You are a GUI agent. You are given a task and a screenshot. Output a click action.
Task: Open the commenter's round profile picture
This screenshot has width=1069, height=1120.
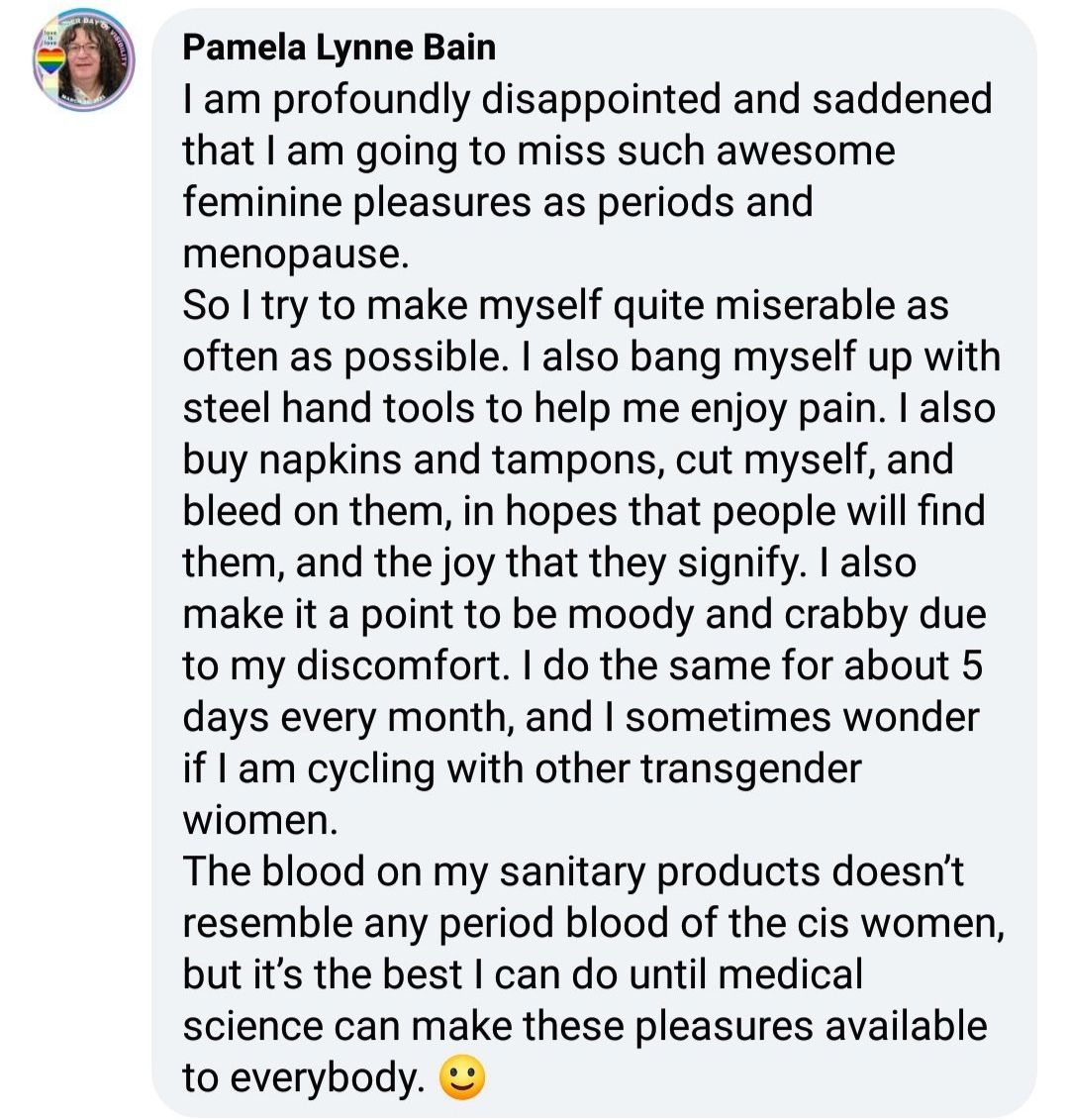pos(84,60)
